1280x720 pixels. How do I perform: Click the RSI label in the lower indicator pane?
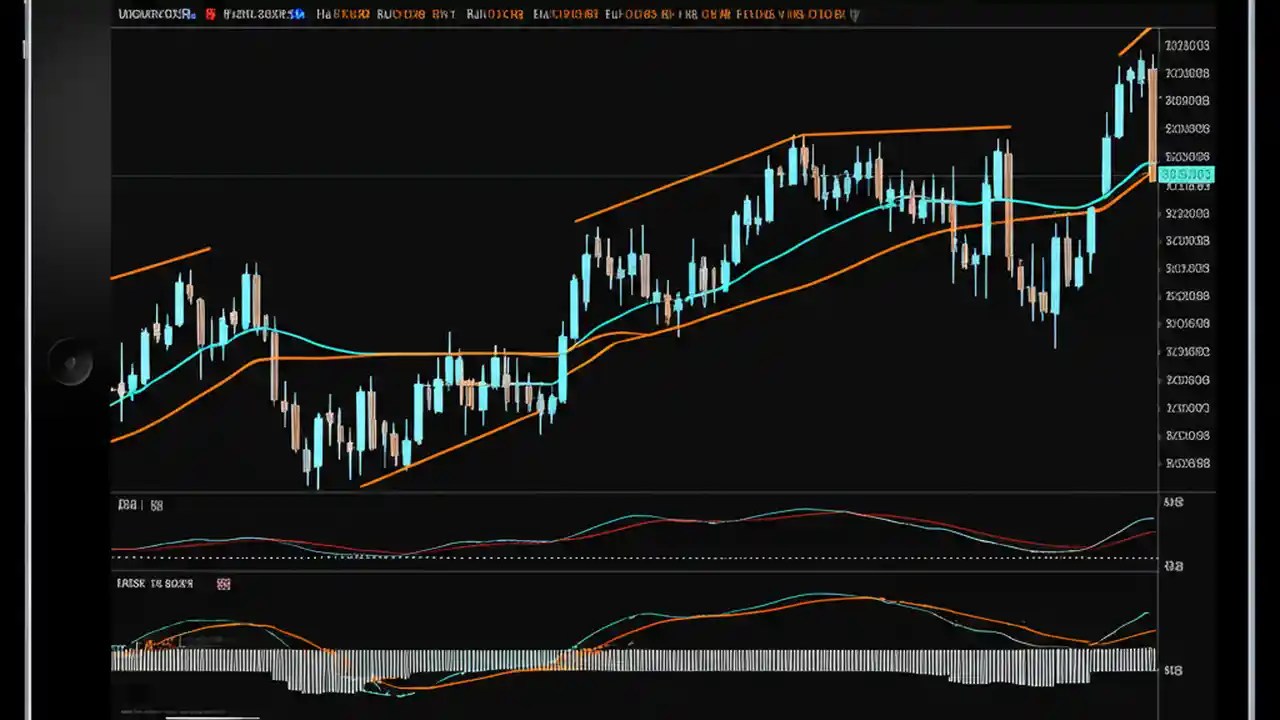pos(124,505)
